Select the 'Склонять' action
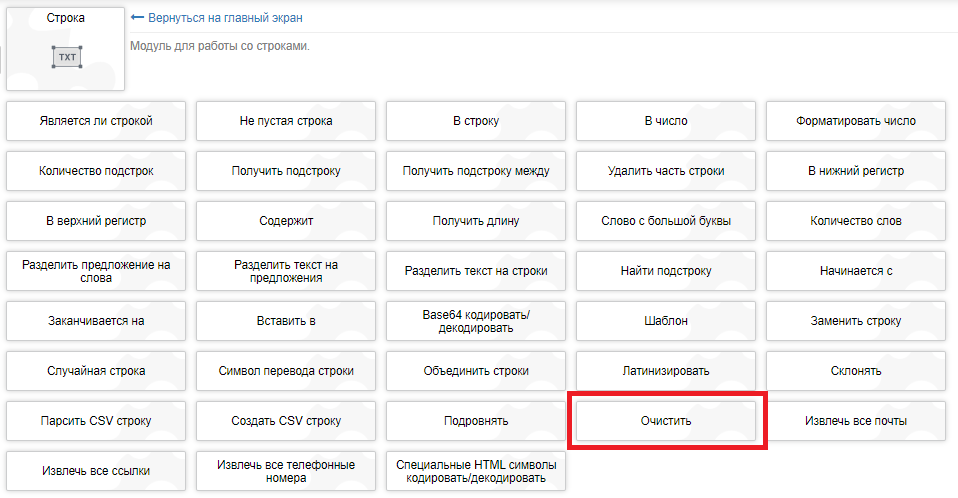Image resolution: width=958 pixels, height=498 pixels. tap(856, 372)
